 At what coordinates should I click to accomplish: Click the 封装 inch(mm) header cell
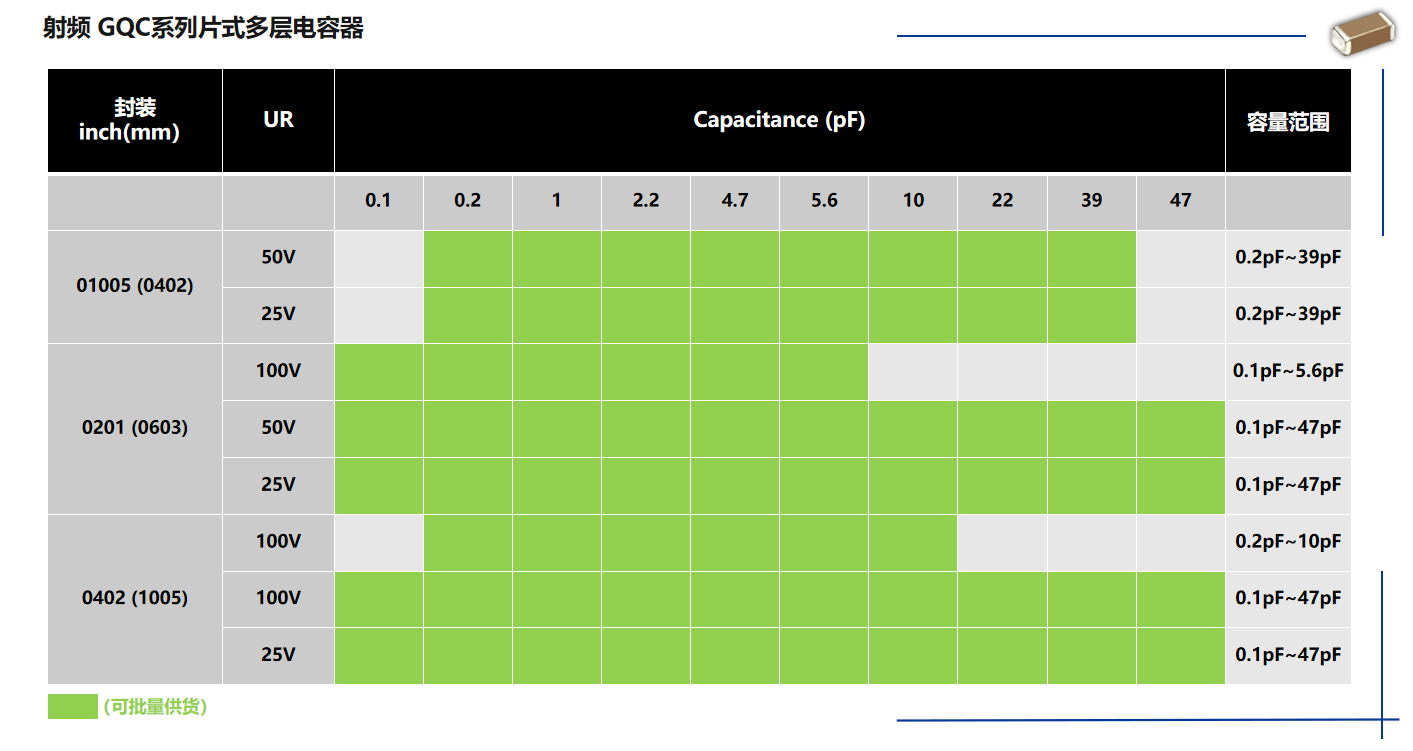[x=135, y=121]
